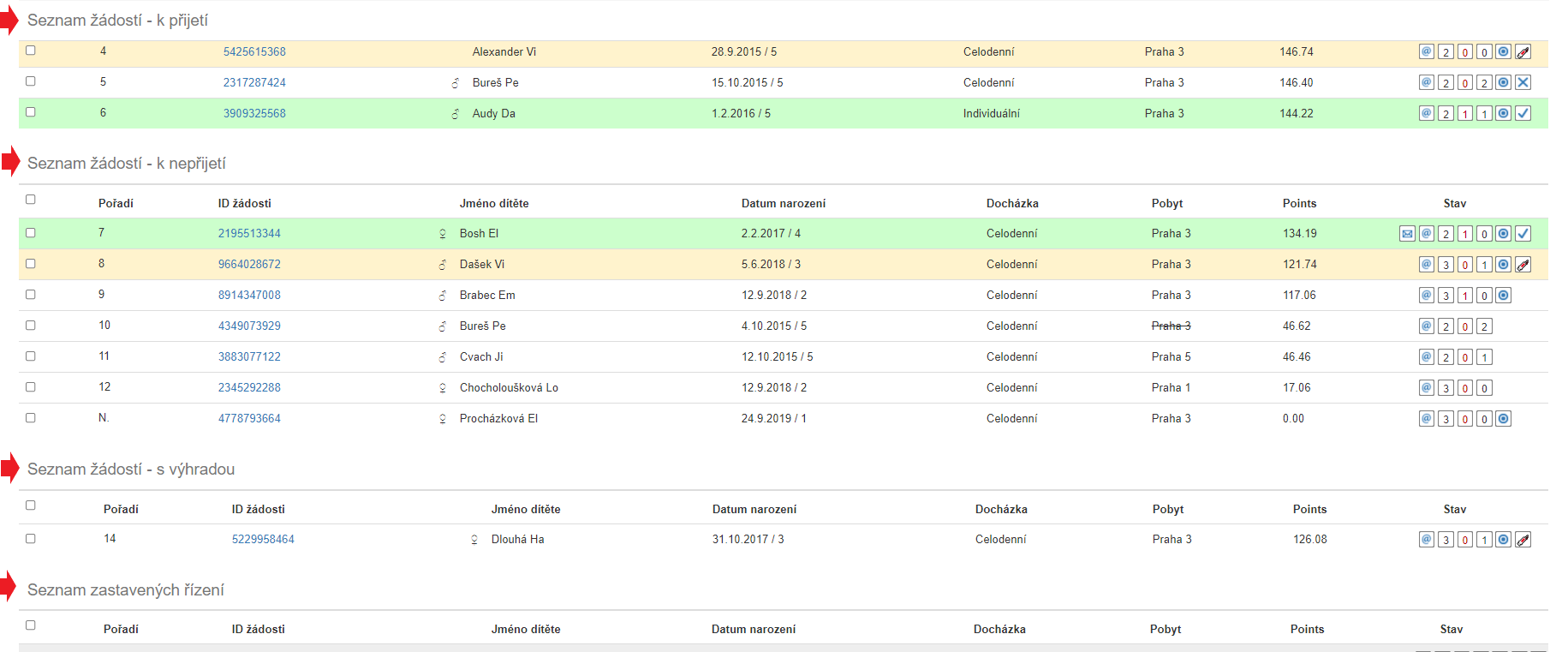Click the red marker icon in Dlouhá Ha row
The width and height of the screenshot is (1568, 652).
[x=1523, y=539]
